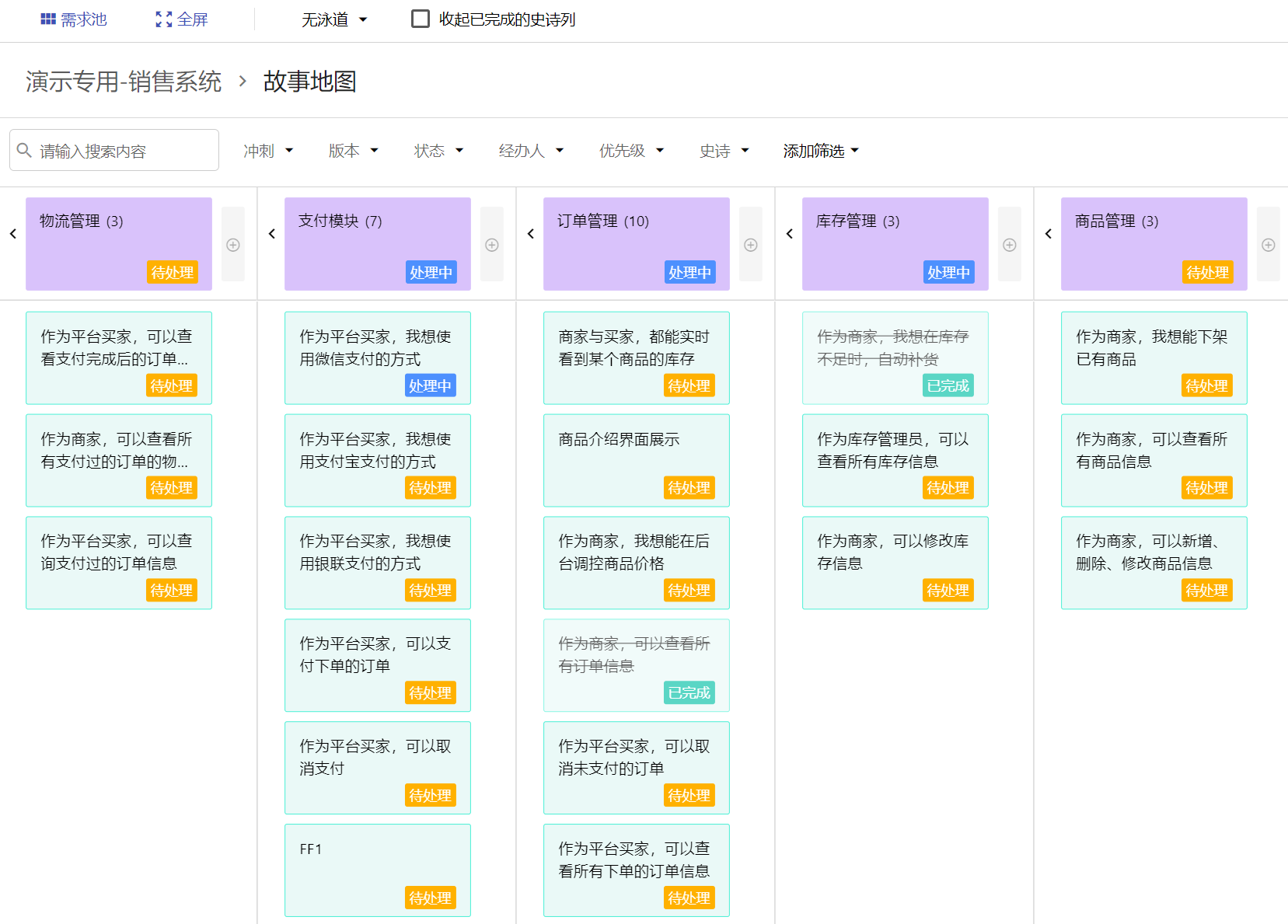
Task: Toggle the 收起已完成的史诗列 checkbox
Action: click(x=421, y=19)
